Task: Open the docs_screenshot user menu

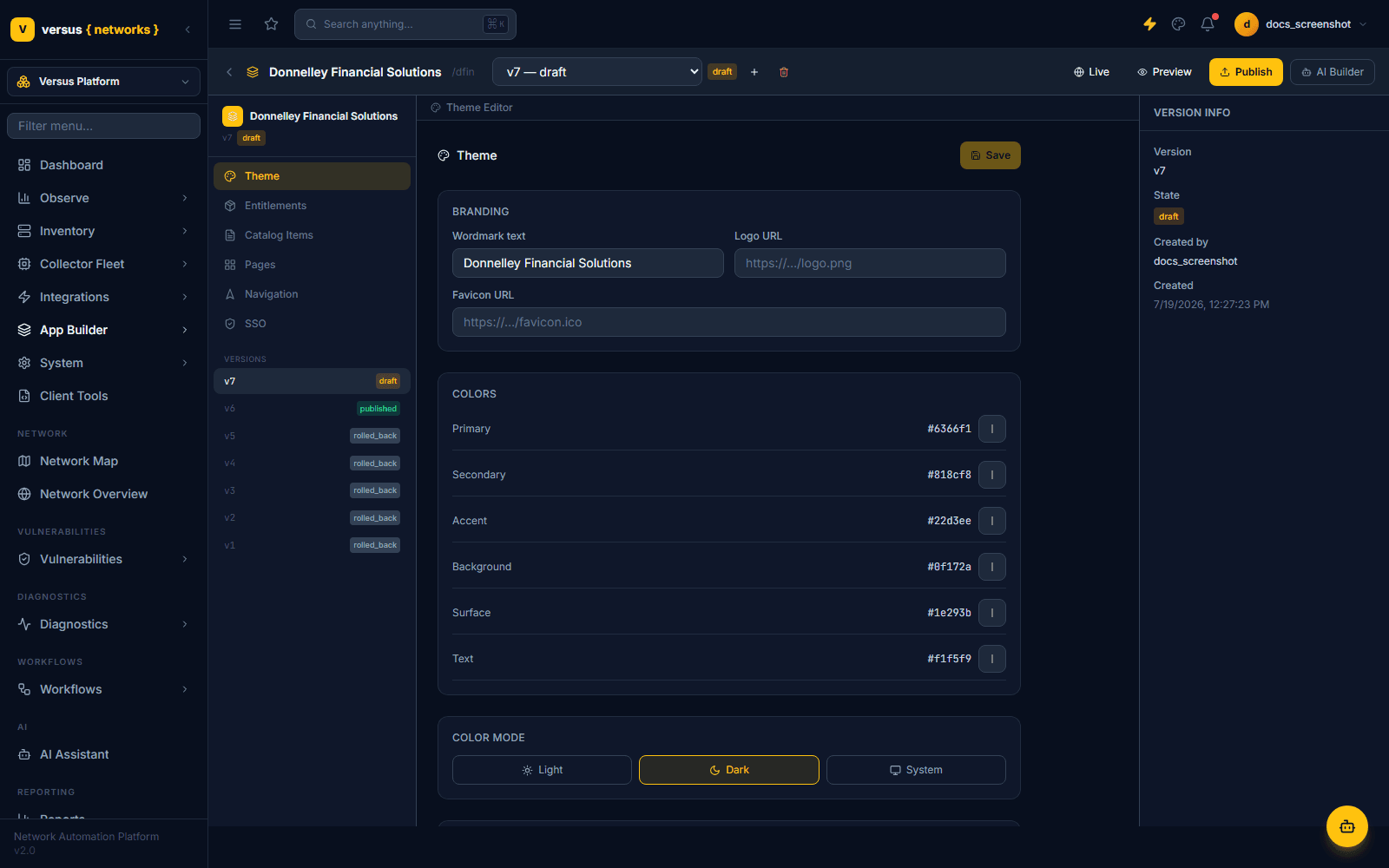Action: coord(1301,24)
